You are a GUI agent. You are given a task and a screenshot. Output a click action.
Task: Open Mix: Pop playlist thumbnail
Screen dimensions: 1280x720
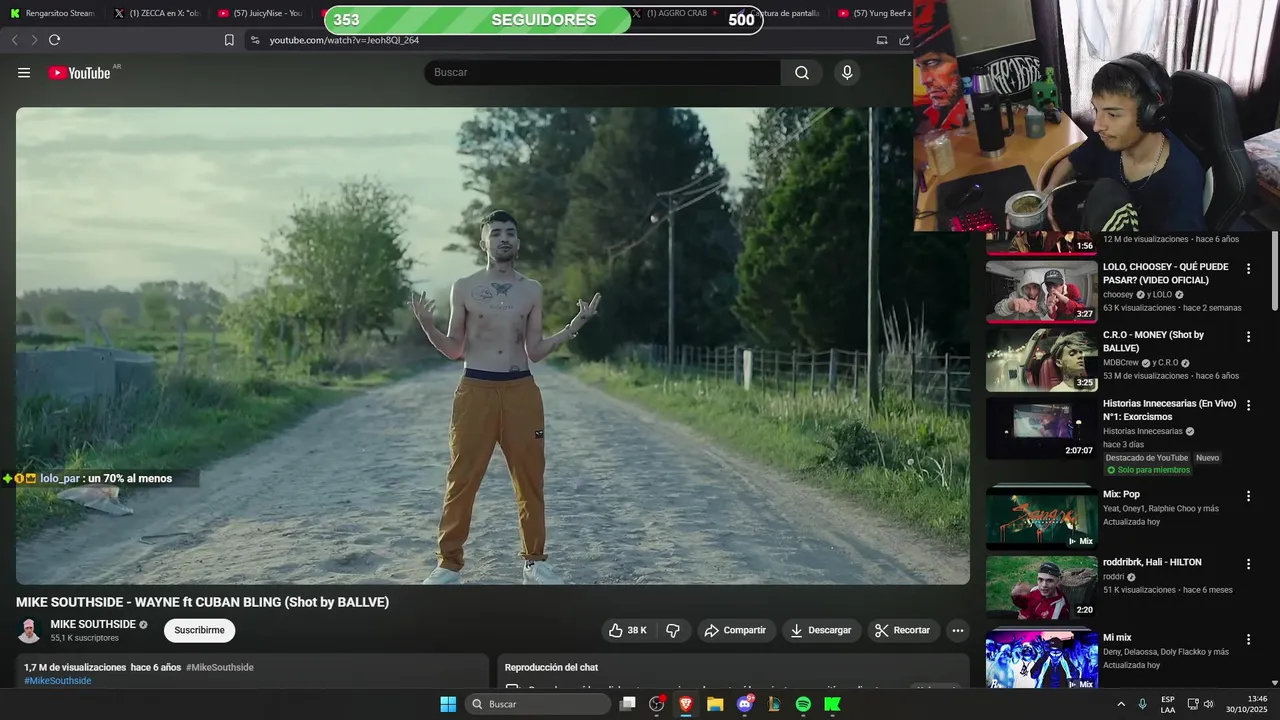coord(1041,518)
